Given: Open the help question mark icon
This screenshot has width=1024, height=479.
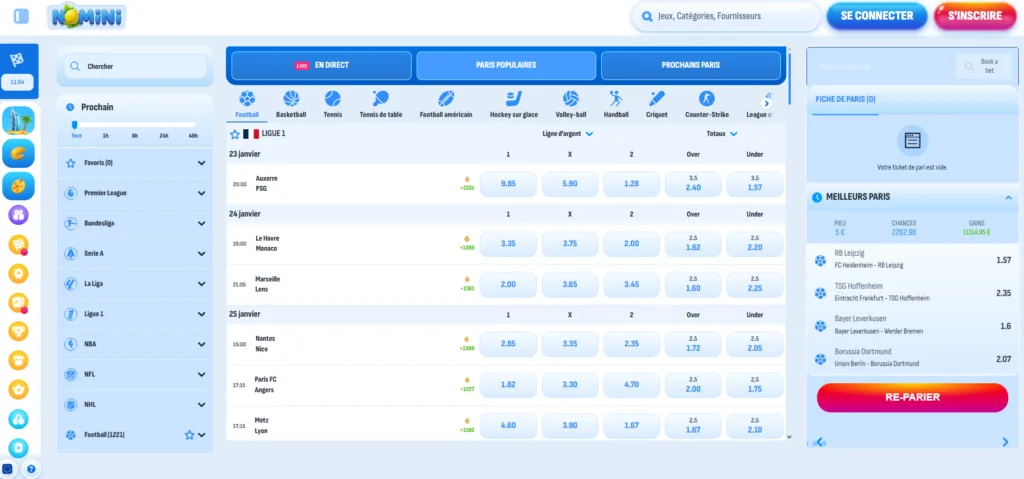Looking at the screenshot, I should click(x=31, y=468).
